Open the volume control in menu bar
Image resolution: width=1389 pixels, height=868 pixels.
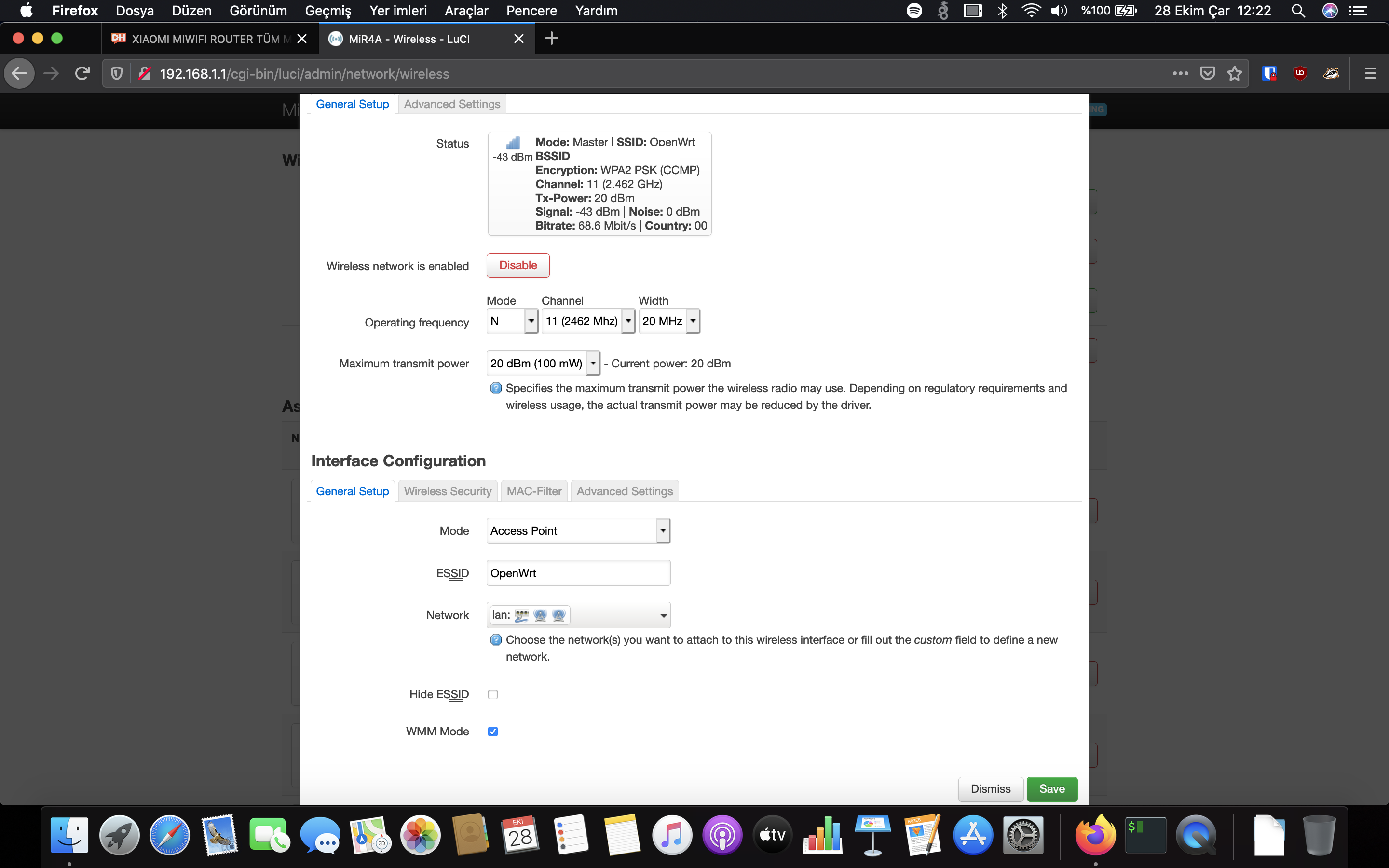1059,10
